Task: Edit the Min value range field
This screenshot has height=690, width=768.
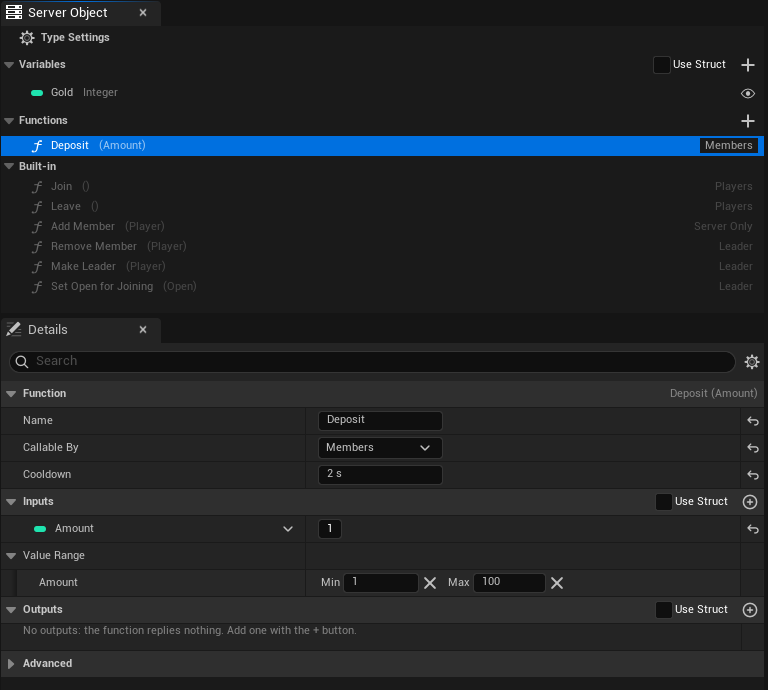Action: click(x=381, y=582)
